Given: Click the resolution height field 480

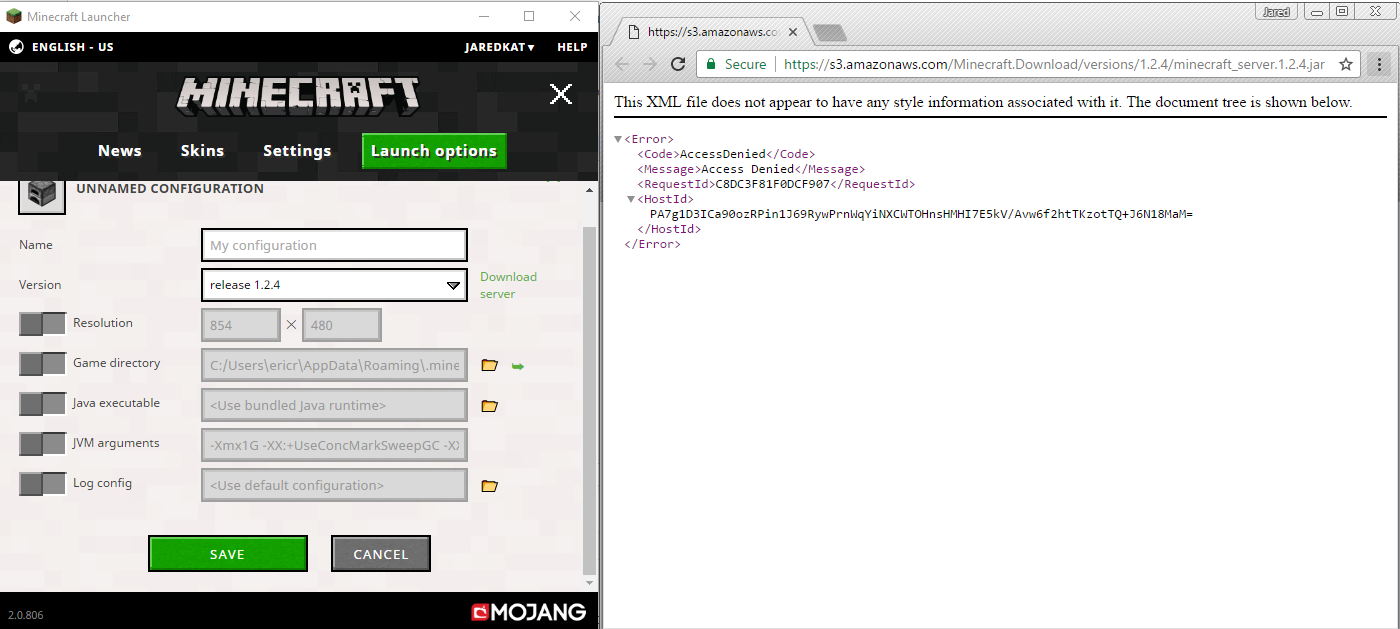Looking at the screenshot, I should click(x=342, y=325).
